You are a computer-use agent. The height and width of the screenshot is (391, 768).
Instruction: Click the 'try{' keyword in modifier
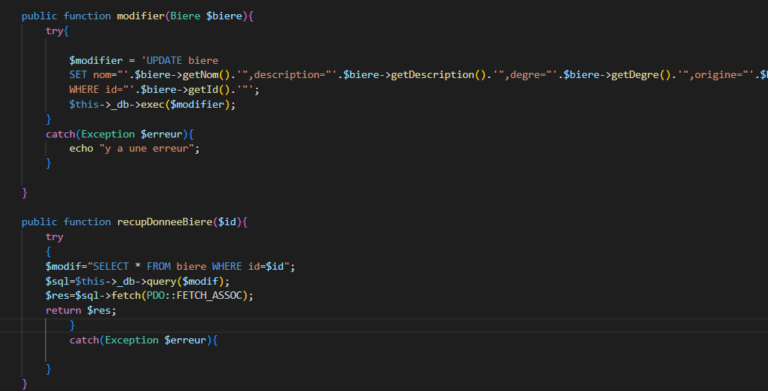pos(57,31)
